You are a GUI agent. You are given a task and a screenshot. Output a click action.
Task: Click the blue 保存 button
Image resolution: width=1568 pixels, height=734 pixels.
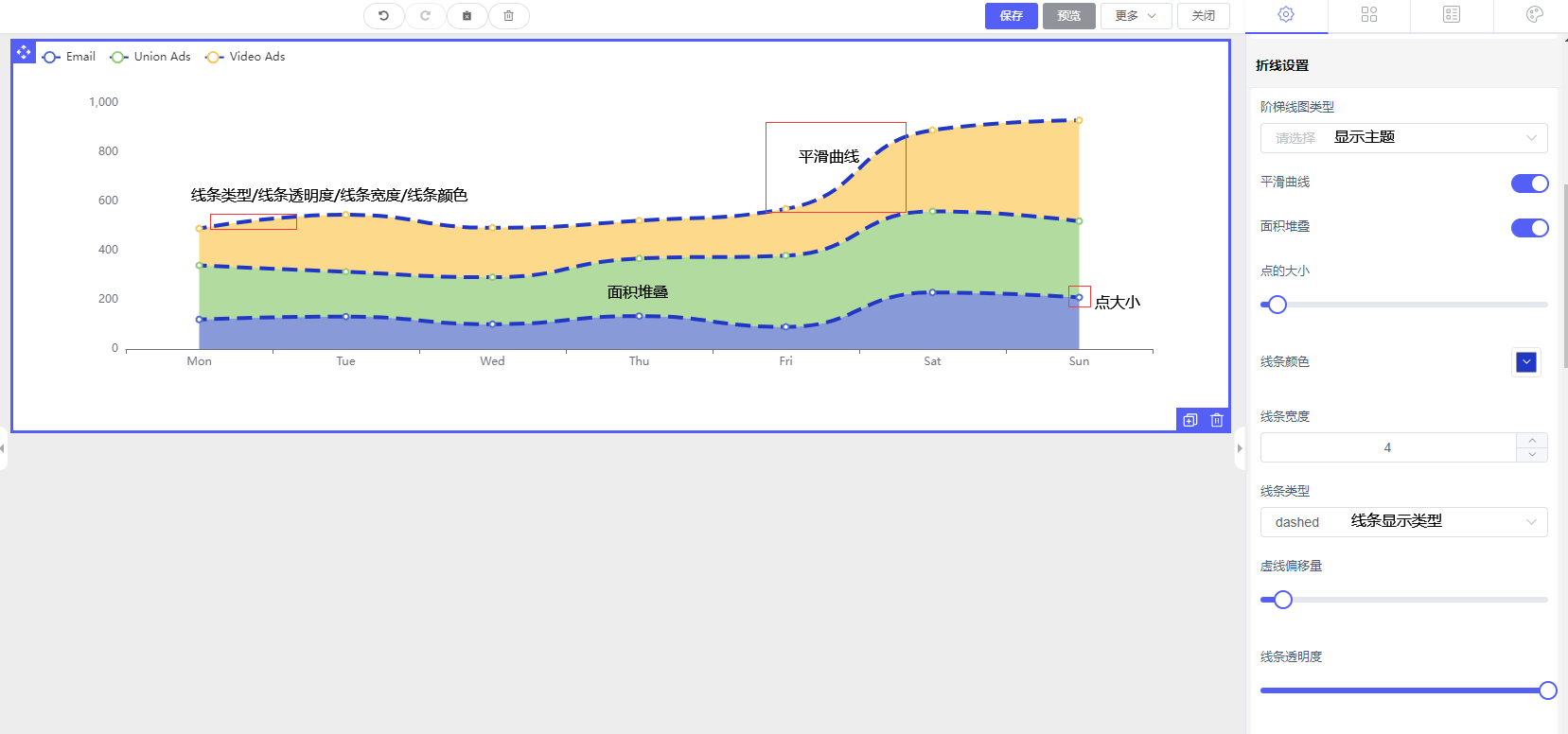[x=1011, y=16]
